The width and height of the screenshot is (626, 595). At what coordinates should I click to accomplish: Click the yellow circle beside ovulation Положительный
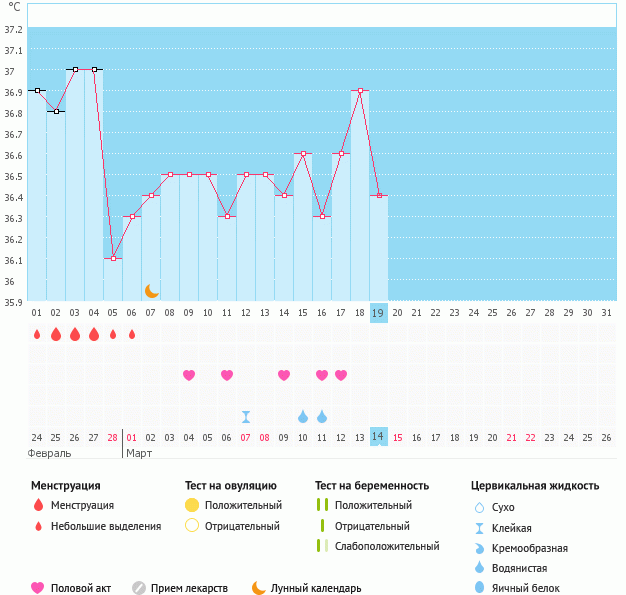click(x=192, y=505)
